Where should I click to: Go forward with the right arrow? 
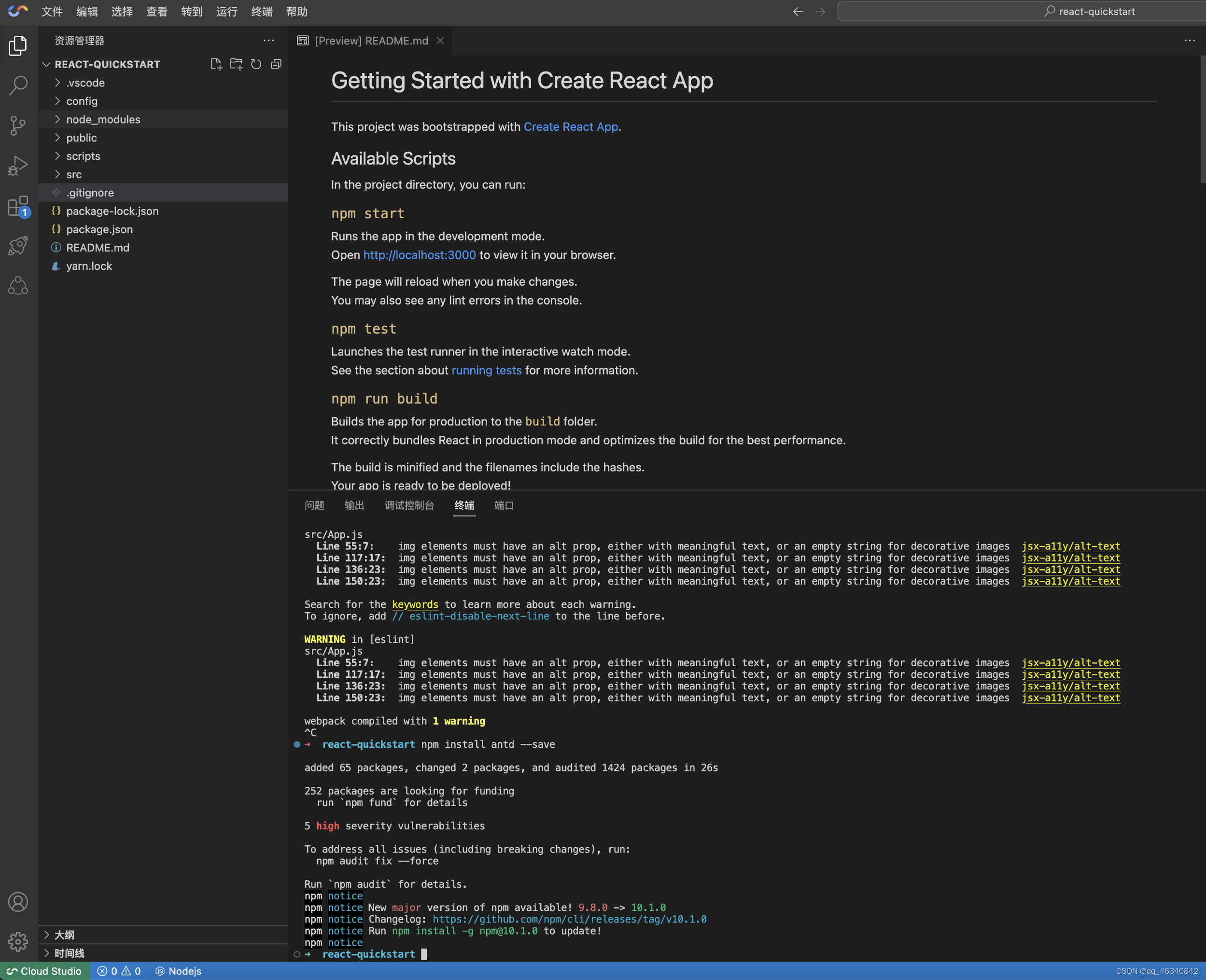[x=820, y=11]
